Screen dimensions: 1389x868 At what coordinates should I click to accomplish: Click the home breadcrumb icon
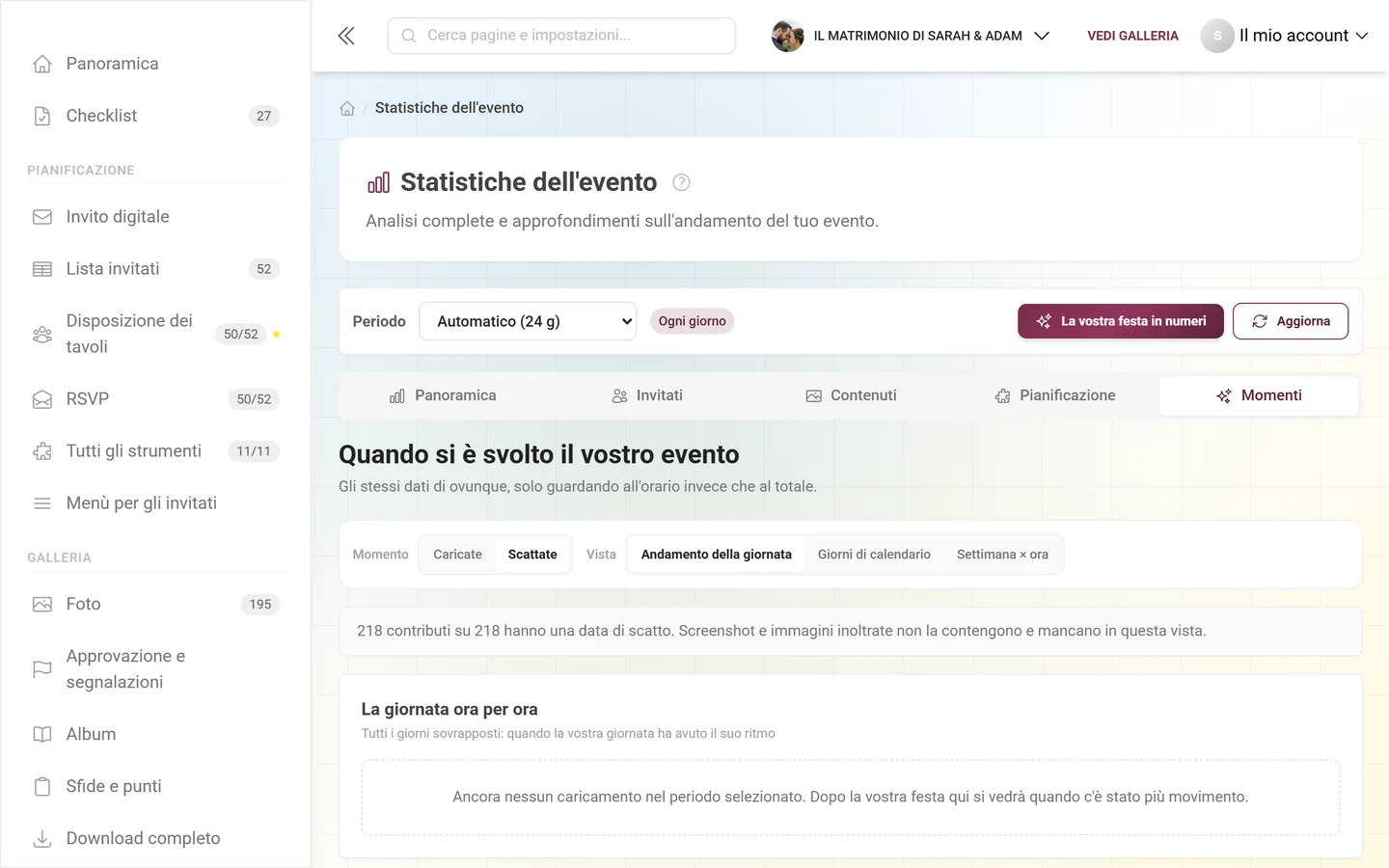[x=347, y=108]
